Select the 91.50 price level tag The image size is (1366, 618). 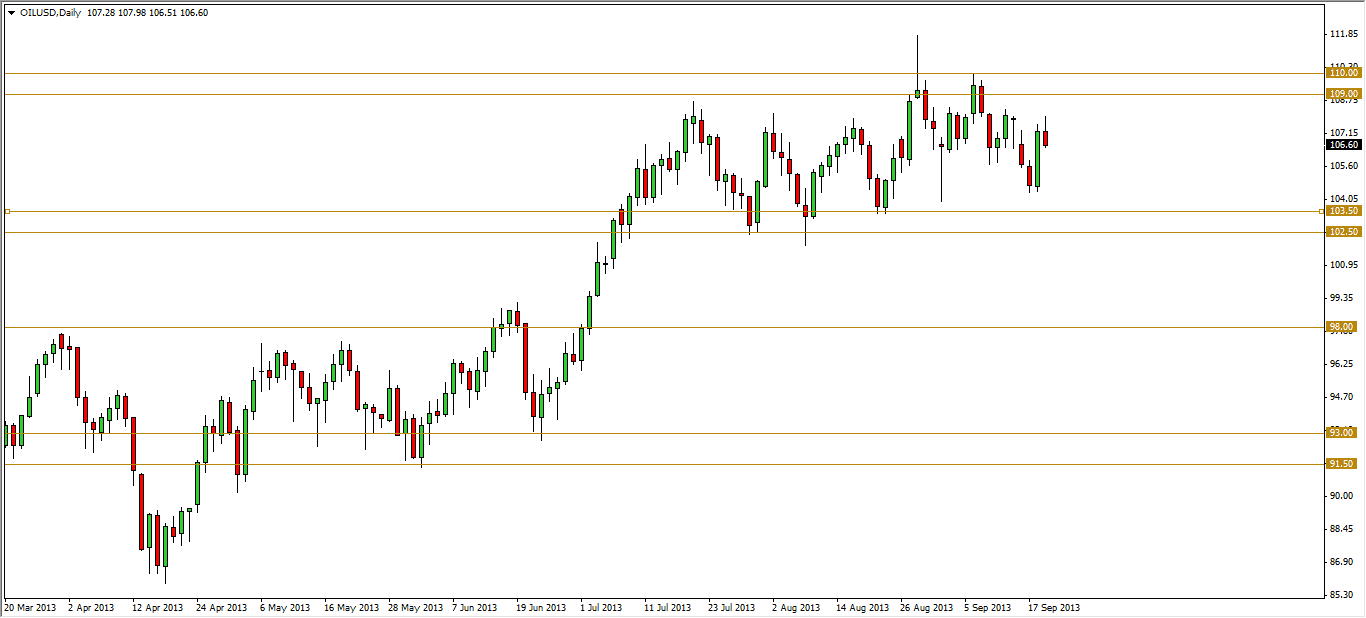[1342, 464]
